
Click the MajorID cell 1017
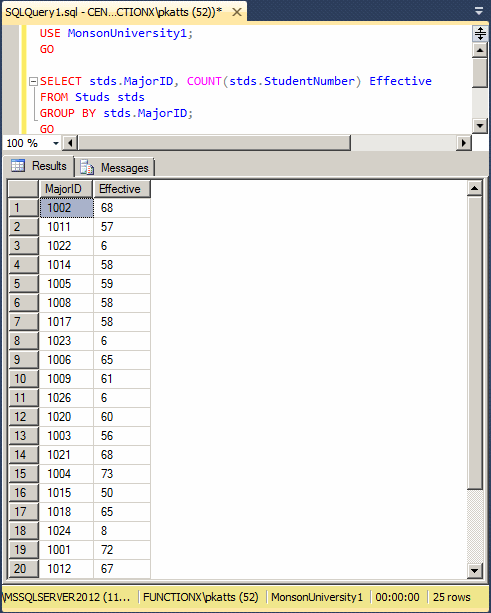pos(66,322)
